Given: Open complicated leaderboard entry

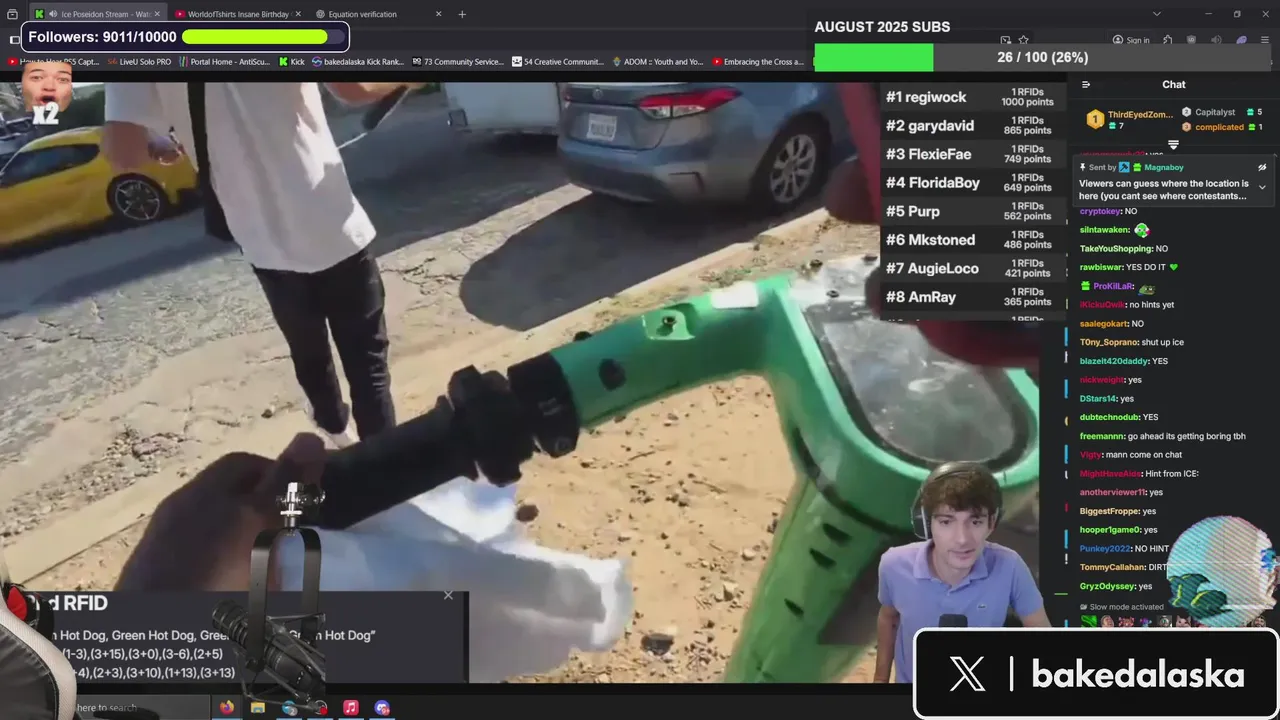Looking at the screenshot, I should click(1221, 127).
